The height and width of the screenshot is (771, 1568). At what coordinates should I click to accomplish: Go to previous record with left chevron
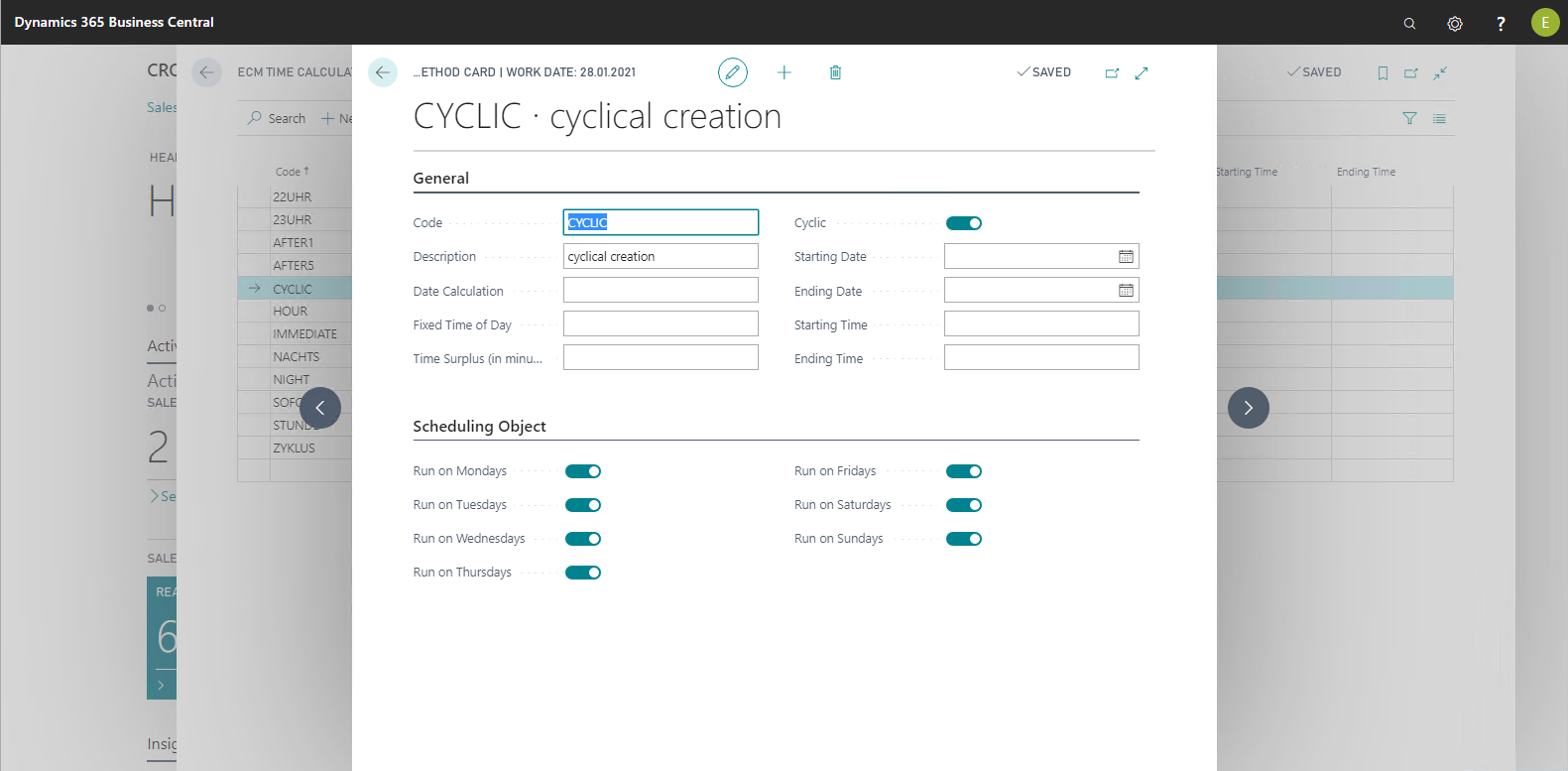pyautogui.click(x=320, y=408)
